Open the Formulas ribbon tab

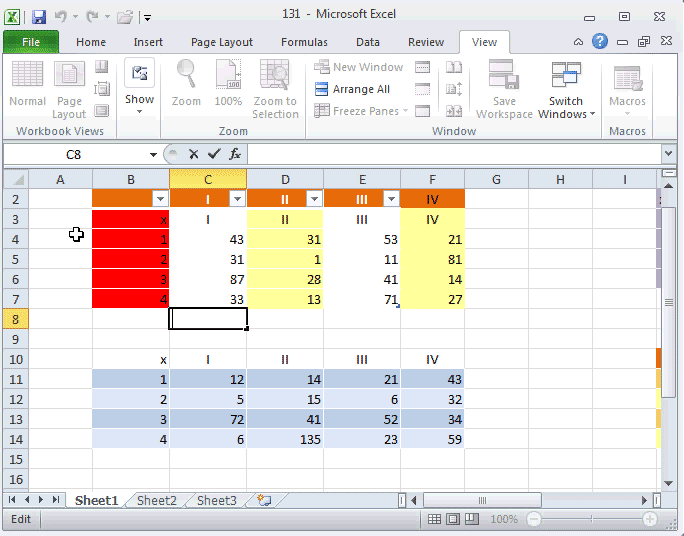(304, 42)
